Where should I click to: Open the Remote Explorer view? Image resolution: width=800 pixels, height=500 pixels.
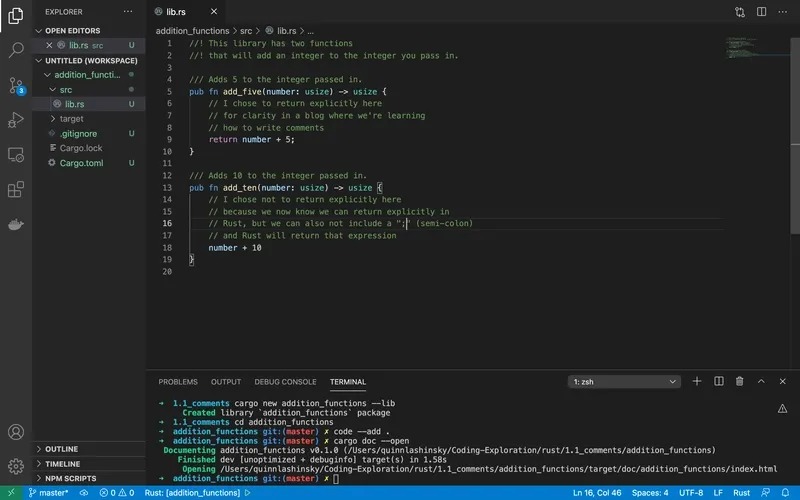tap(16, 155)
